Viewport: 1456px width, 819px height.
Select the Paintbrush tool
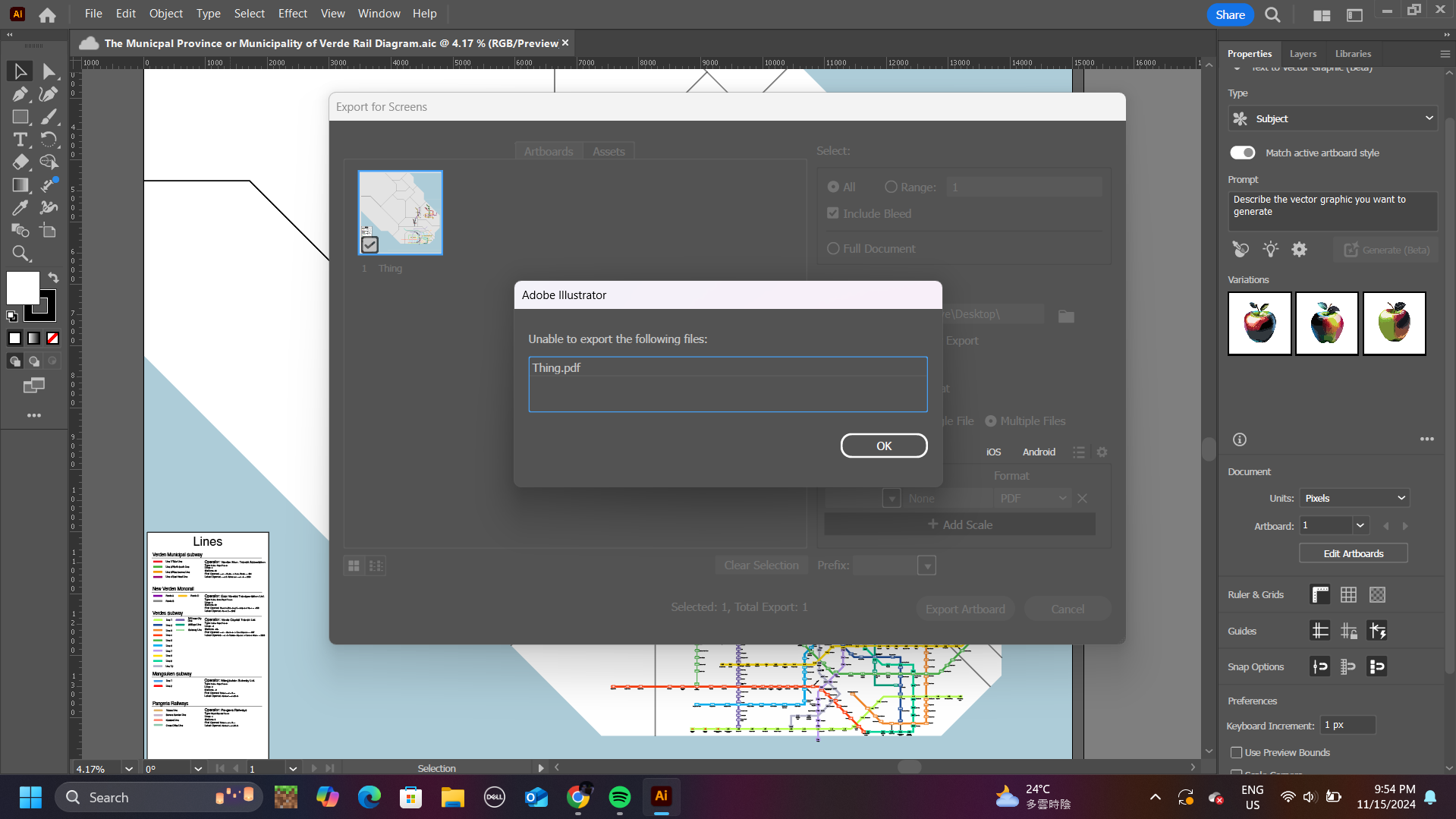[49, 117]
